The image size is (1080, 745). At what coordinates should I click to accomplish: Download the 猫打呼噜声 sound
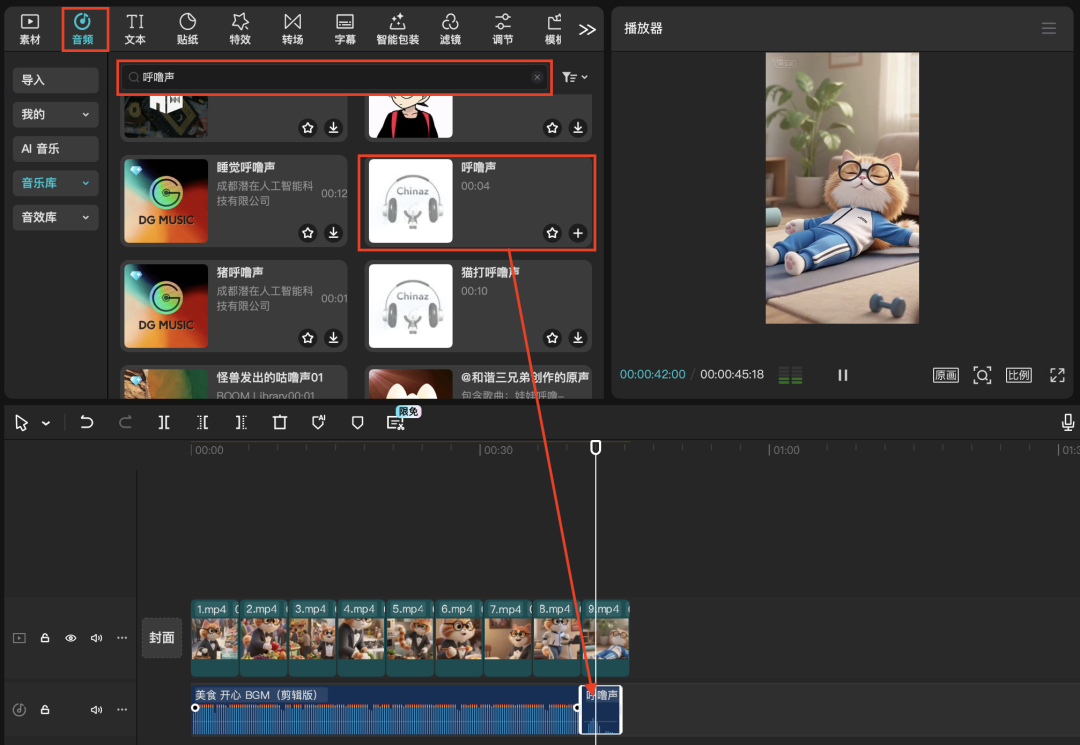click(x=577, y=338)
